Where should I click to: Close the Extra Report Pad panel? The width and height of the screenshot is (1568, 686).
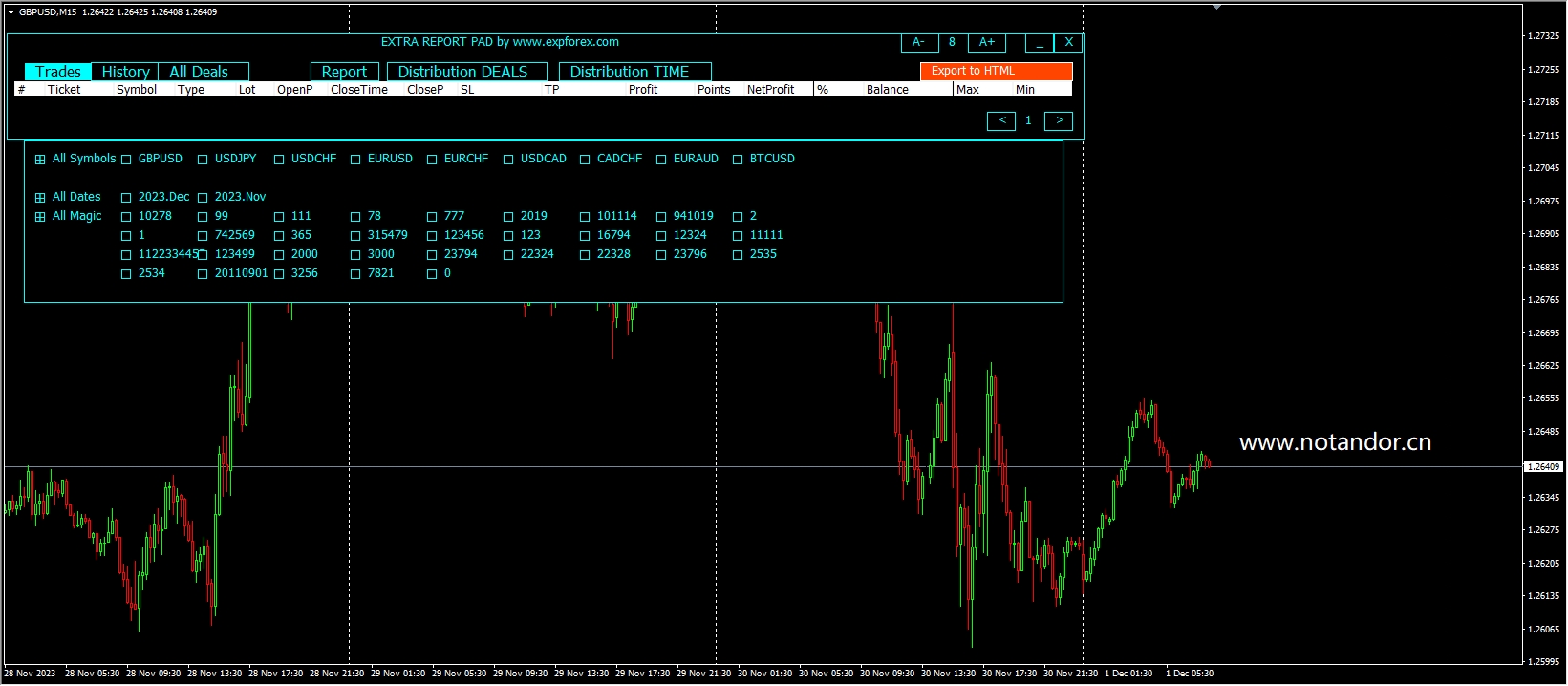tap(1068, 43)
